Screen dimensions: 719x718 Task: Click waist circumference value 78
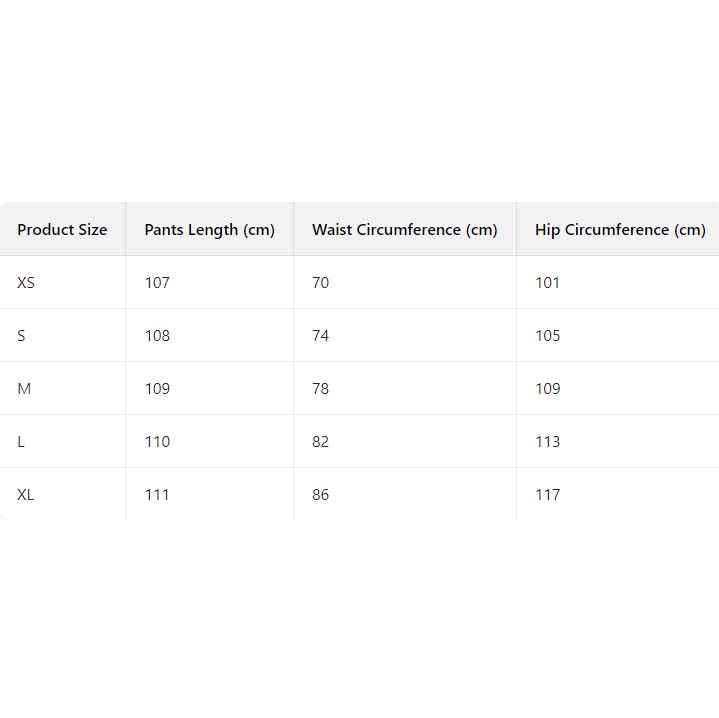pos(320,389)
